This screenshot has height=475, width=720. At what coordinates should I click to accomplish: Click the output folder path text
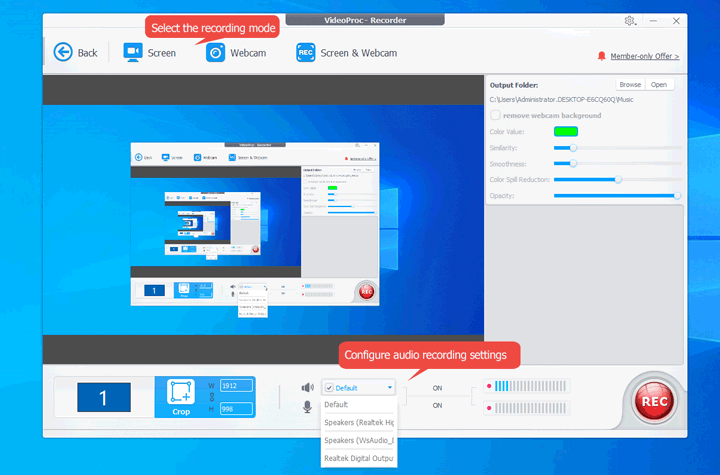coord(561,99)
